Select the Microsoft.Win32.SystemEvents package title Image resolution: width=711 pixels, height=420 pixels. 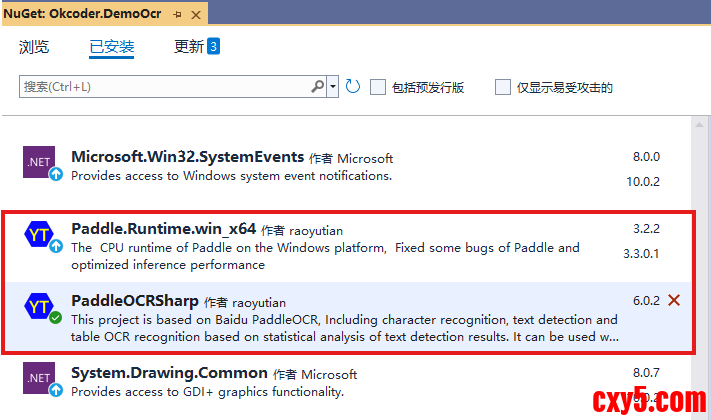tap(187, 157)
